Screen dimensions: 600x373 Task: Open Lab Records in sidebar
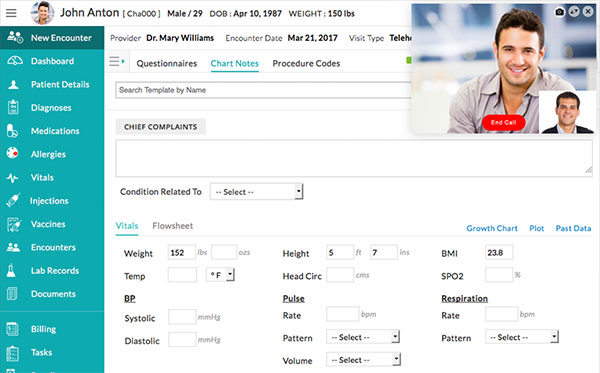[55, 270]
